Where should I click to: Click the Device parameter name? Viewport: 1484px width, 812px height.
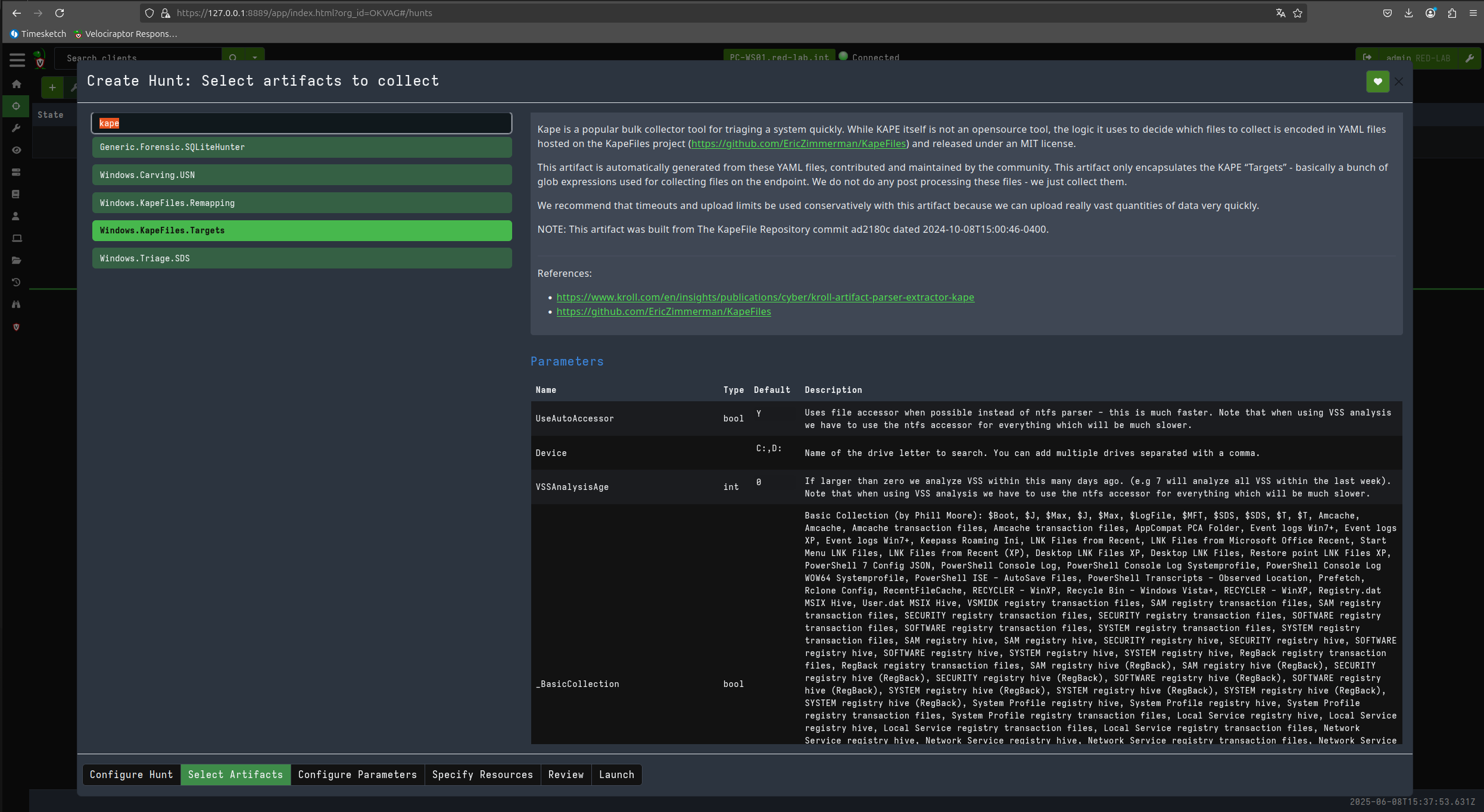point(551,453)
